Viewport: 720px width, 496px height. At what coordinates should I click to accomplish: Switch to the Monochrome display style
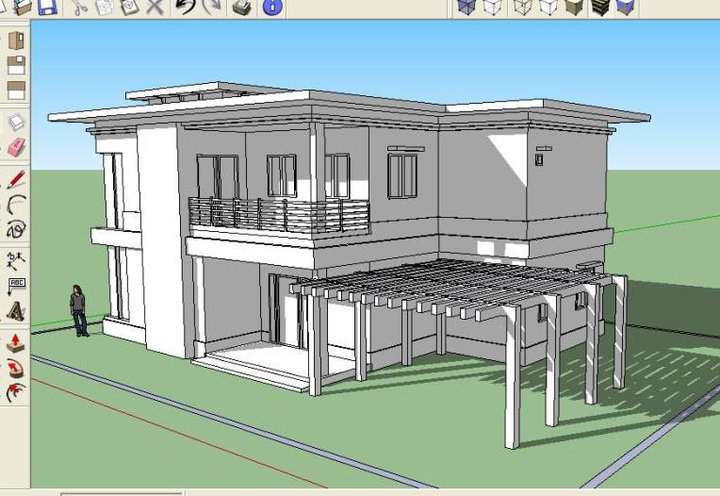click(626, 6)
